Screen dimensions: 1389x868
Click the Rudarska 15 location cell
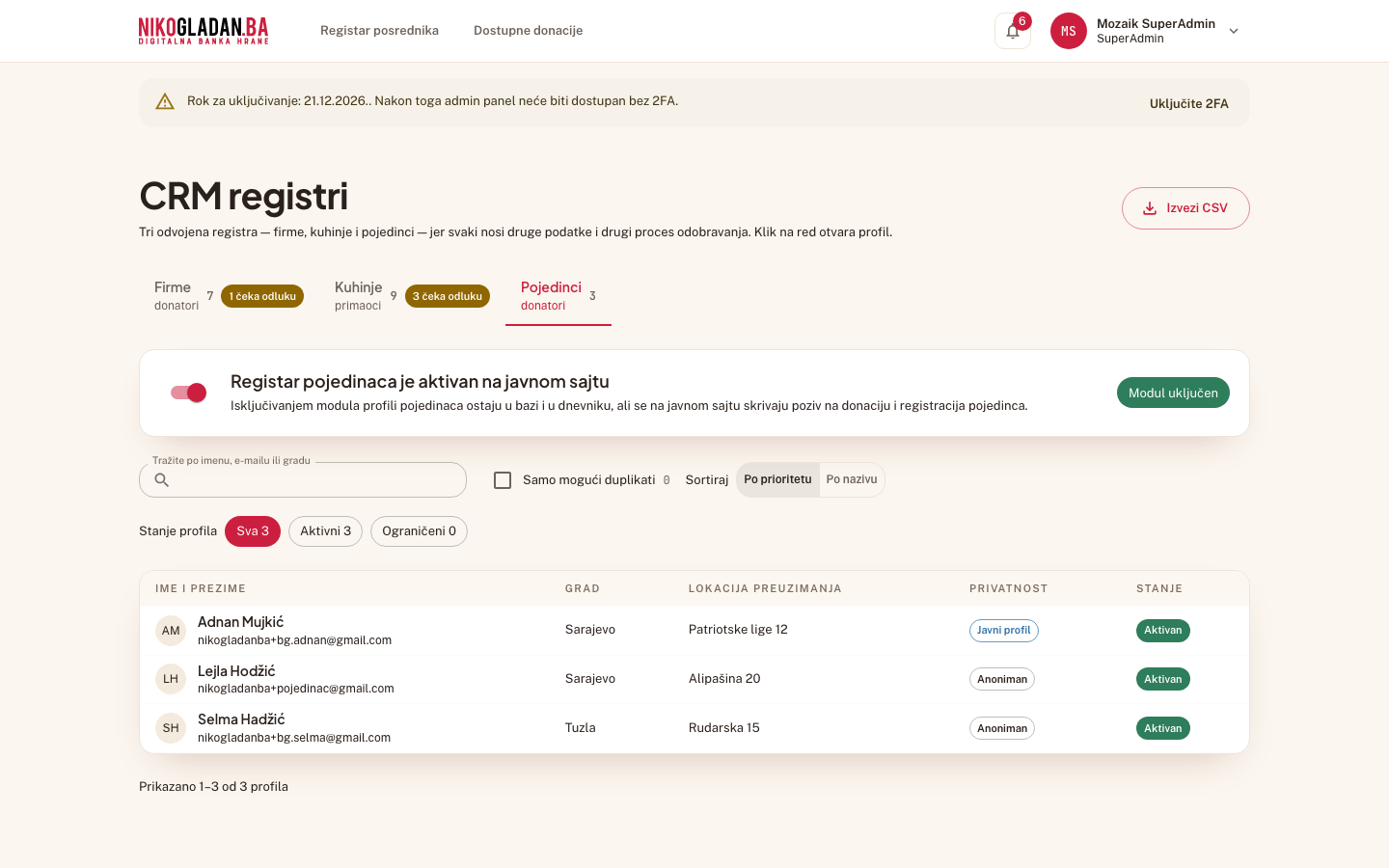724,728
